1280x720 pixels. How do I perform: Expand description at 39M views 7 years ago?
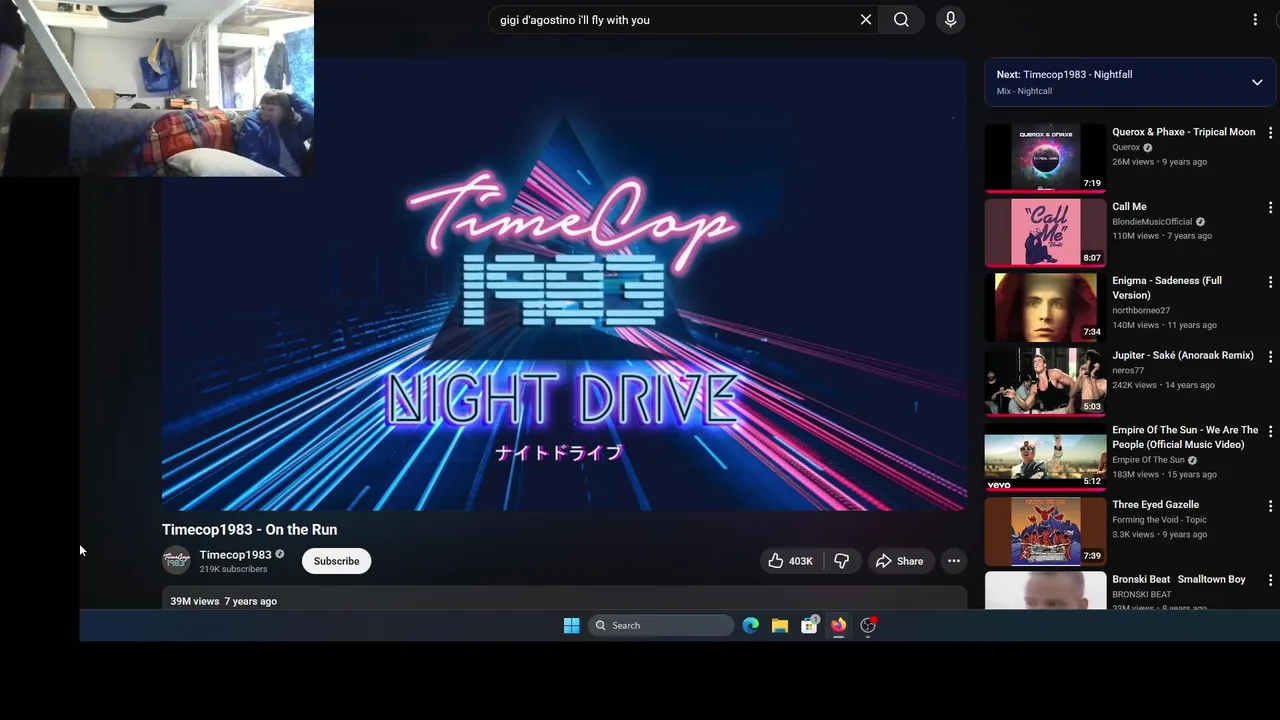[x=564, y=600]
